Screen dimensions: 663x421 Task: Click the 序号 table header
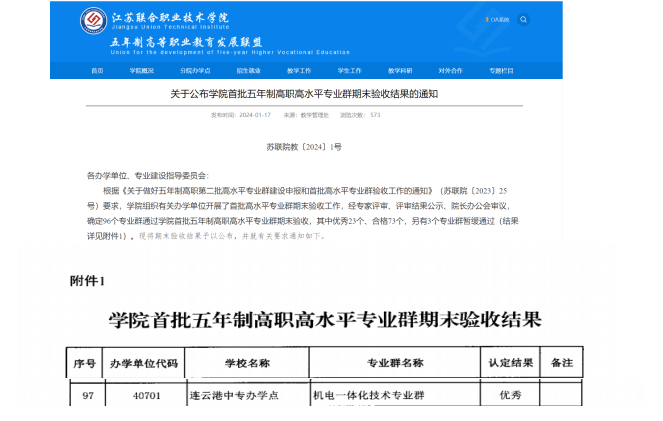click(x=84, y=363)
